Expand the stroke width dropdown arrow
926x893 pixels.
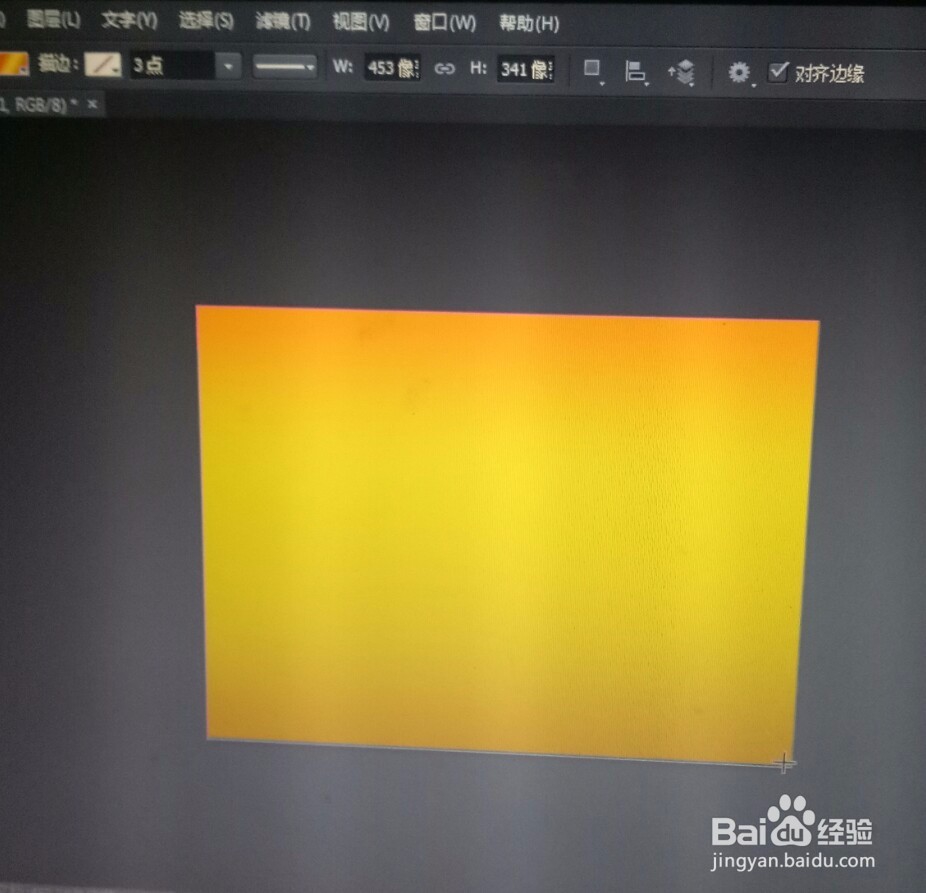point(229,66)
